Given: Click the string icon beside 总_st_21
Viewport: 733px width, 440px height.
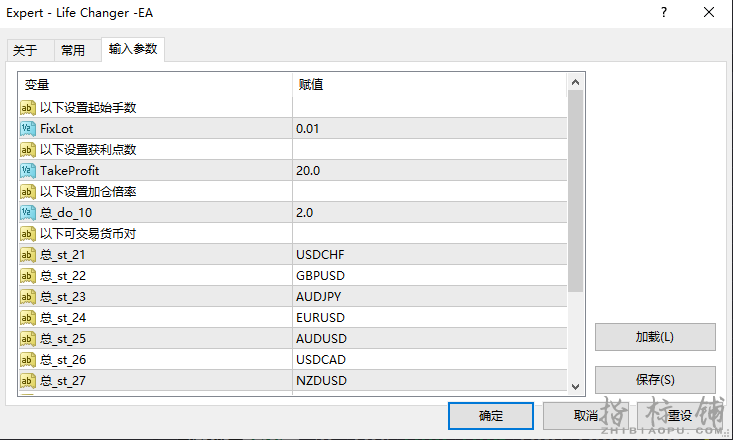Looking at the screenshot, I should click(28, 255).
